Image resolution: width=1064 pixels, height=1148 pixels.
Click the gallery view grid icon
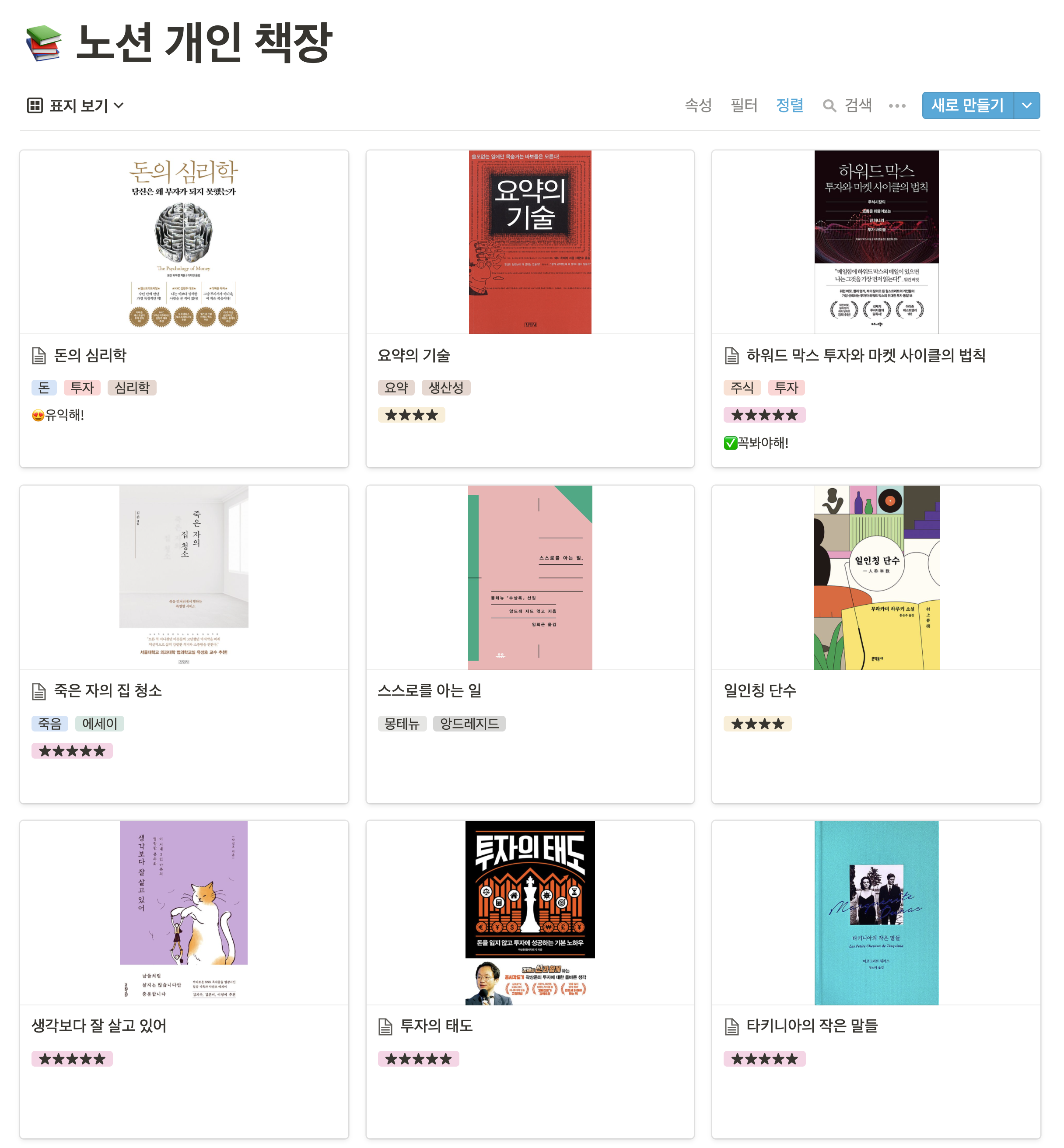(x=35, y=105)
